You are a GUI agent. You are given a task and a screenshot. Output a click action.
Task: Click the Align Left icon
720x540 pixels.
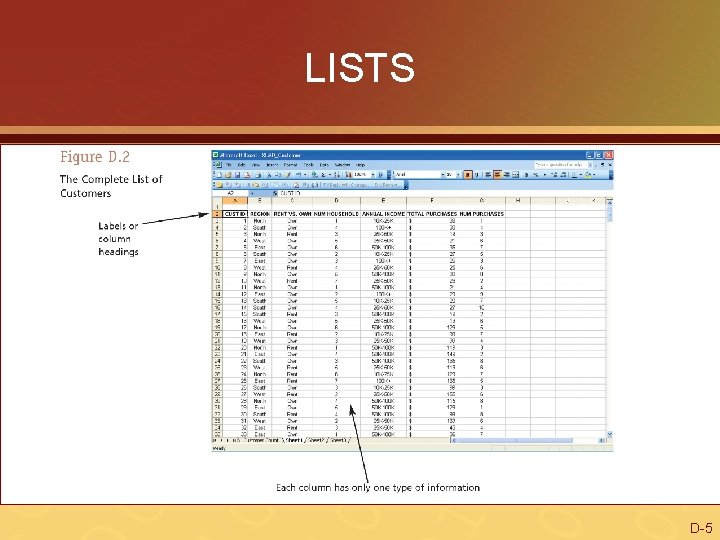tap(488, 174)
